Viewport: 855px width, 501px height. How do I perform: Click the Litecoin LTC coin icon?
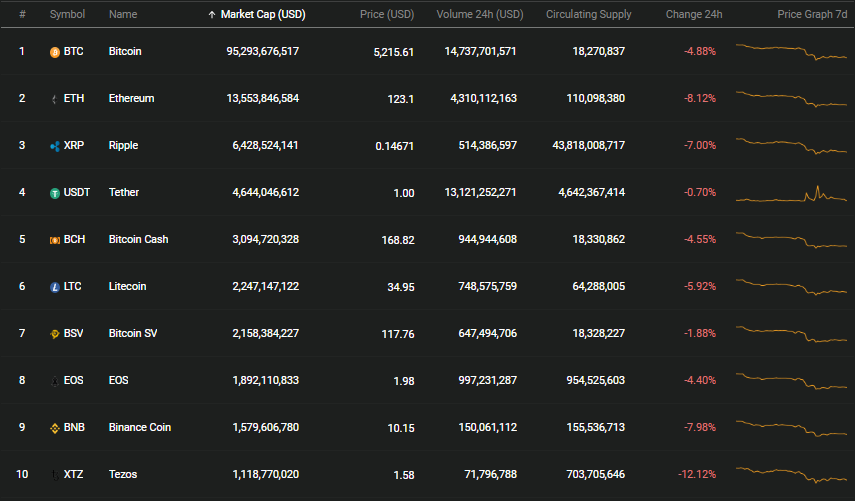(55, 287)
